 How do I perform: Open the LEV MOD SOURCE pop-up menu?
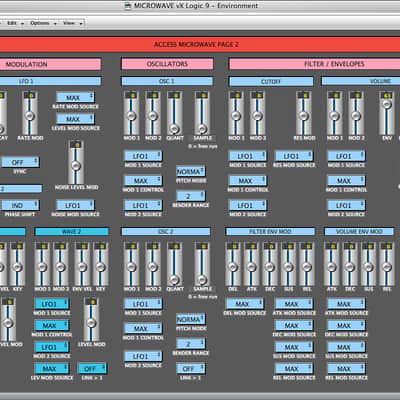[52, 369]
